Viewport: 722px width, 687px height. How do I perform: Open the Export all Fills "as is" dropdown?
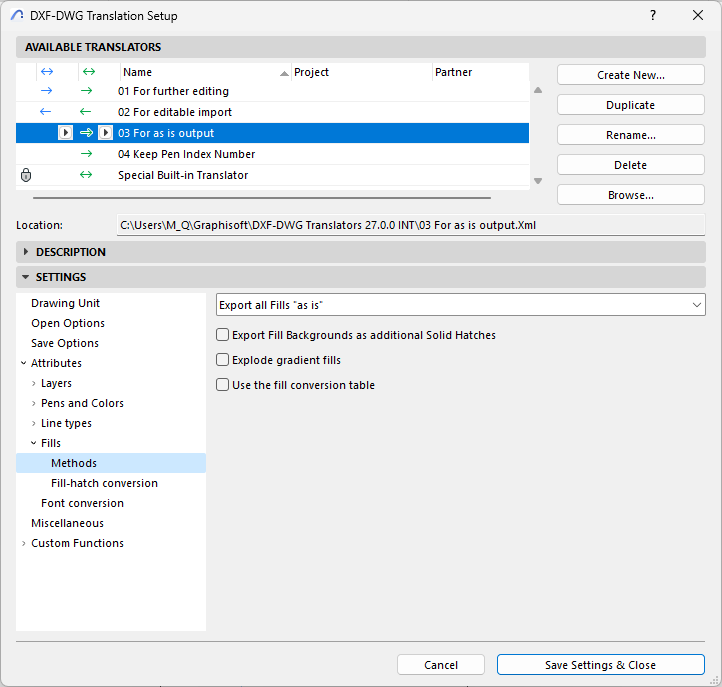pos(461,305)
